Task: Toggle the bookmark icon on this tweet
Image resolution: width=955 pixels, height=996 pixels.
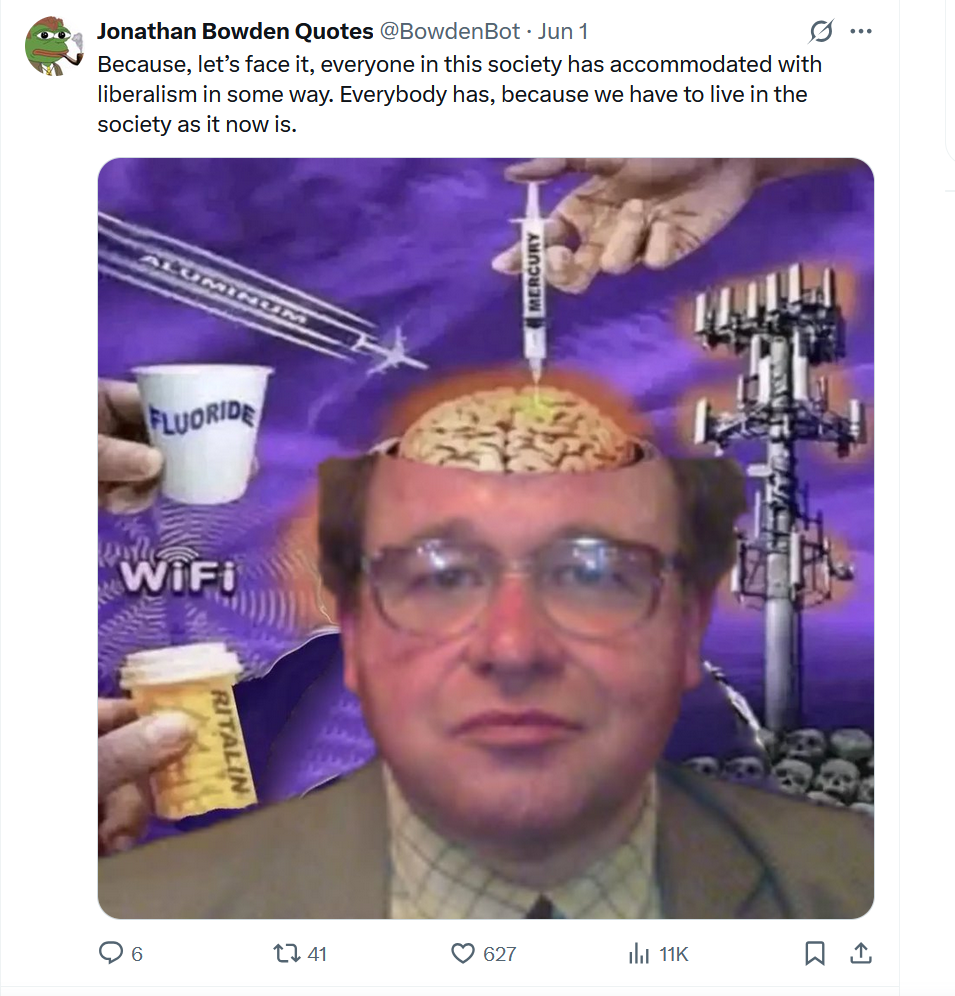Action: (815, 953)
